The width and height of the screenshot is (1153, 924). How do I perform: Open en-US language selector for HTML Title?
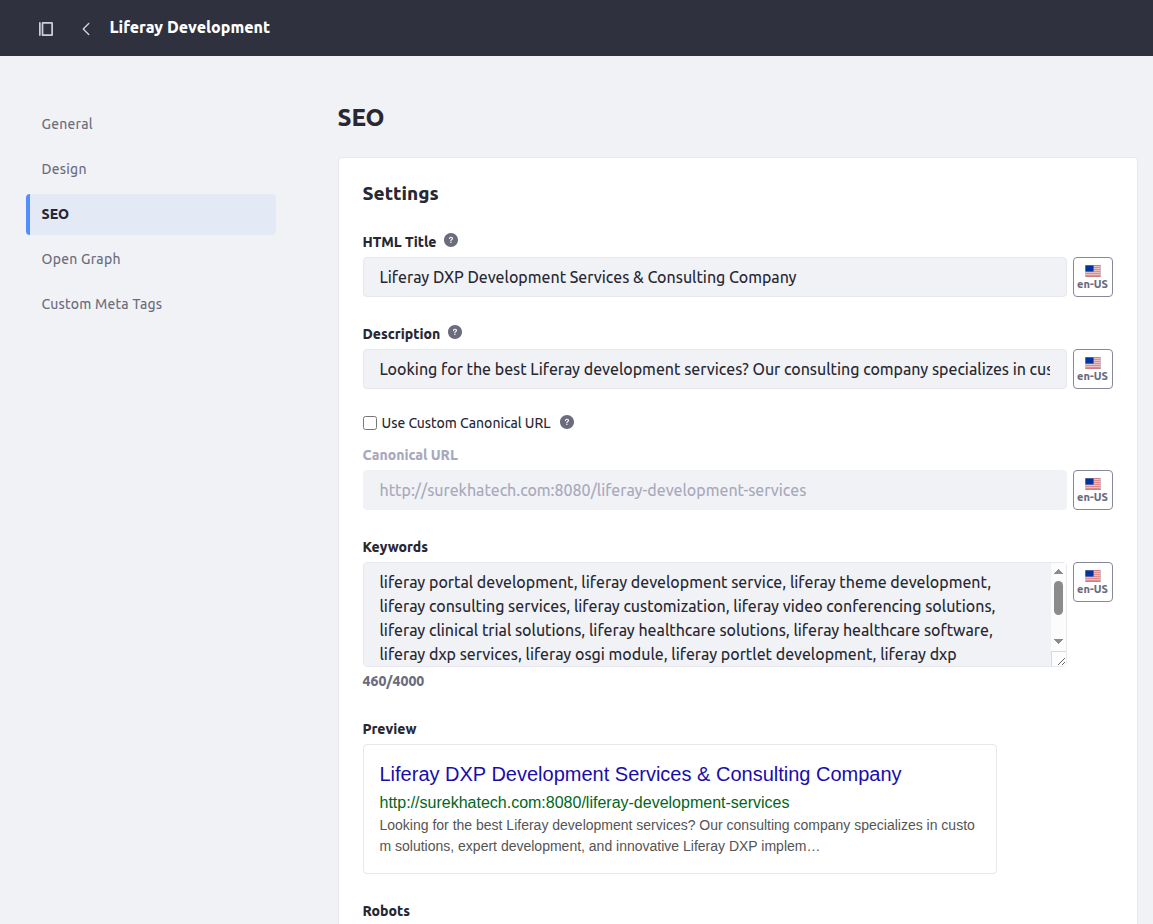click(x=1093, y=277)
